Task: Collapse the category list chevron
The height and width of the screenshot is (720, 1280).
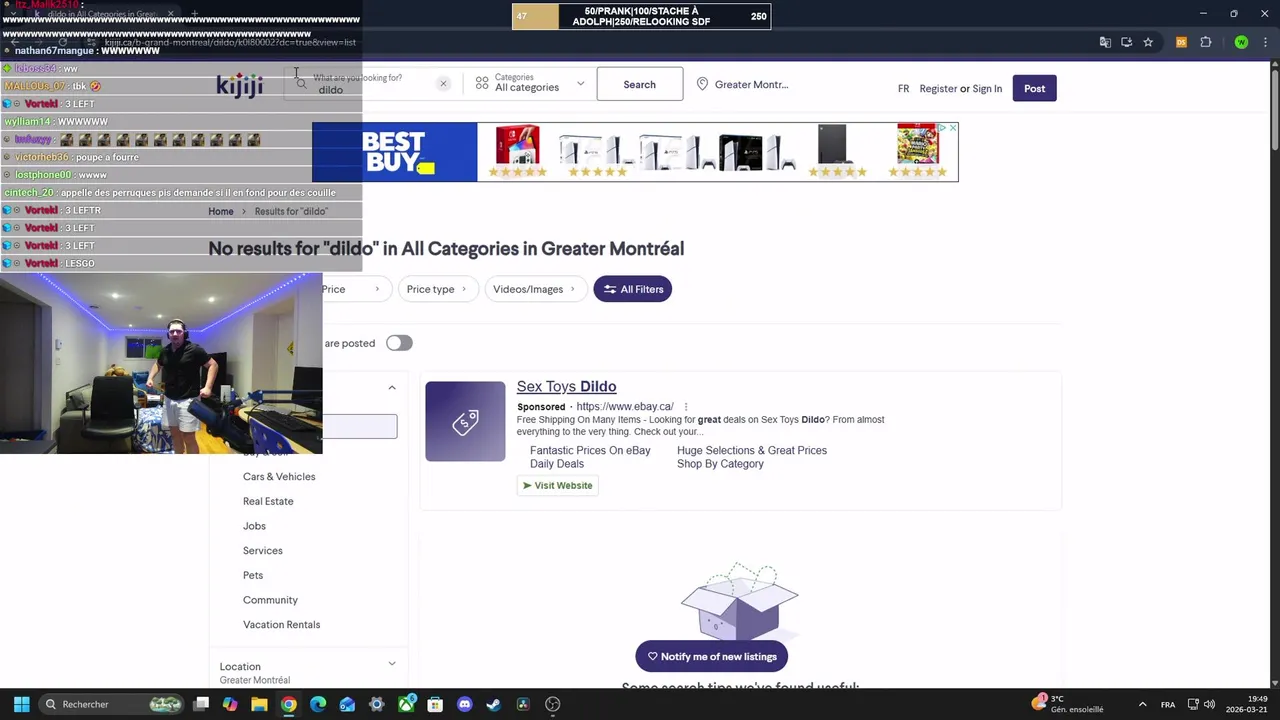Action: tap(392, 388)
